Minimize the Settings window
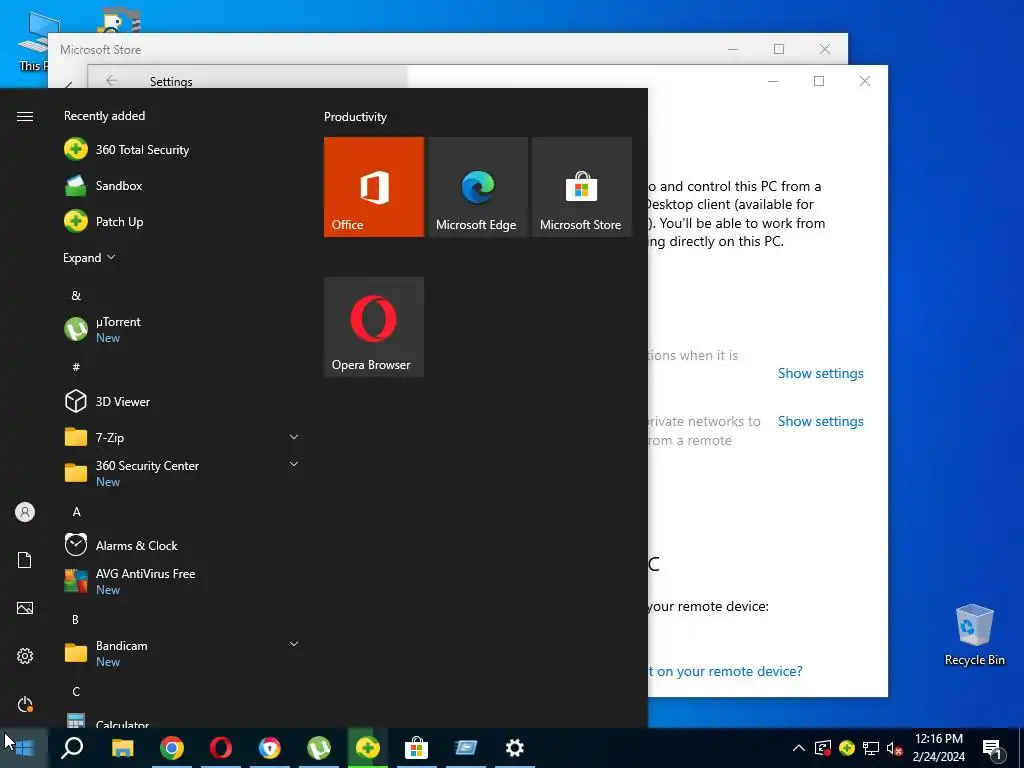The width and height of the screenshot is (1024, 768). click(x=773, y=81)
